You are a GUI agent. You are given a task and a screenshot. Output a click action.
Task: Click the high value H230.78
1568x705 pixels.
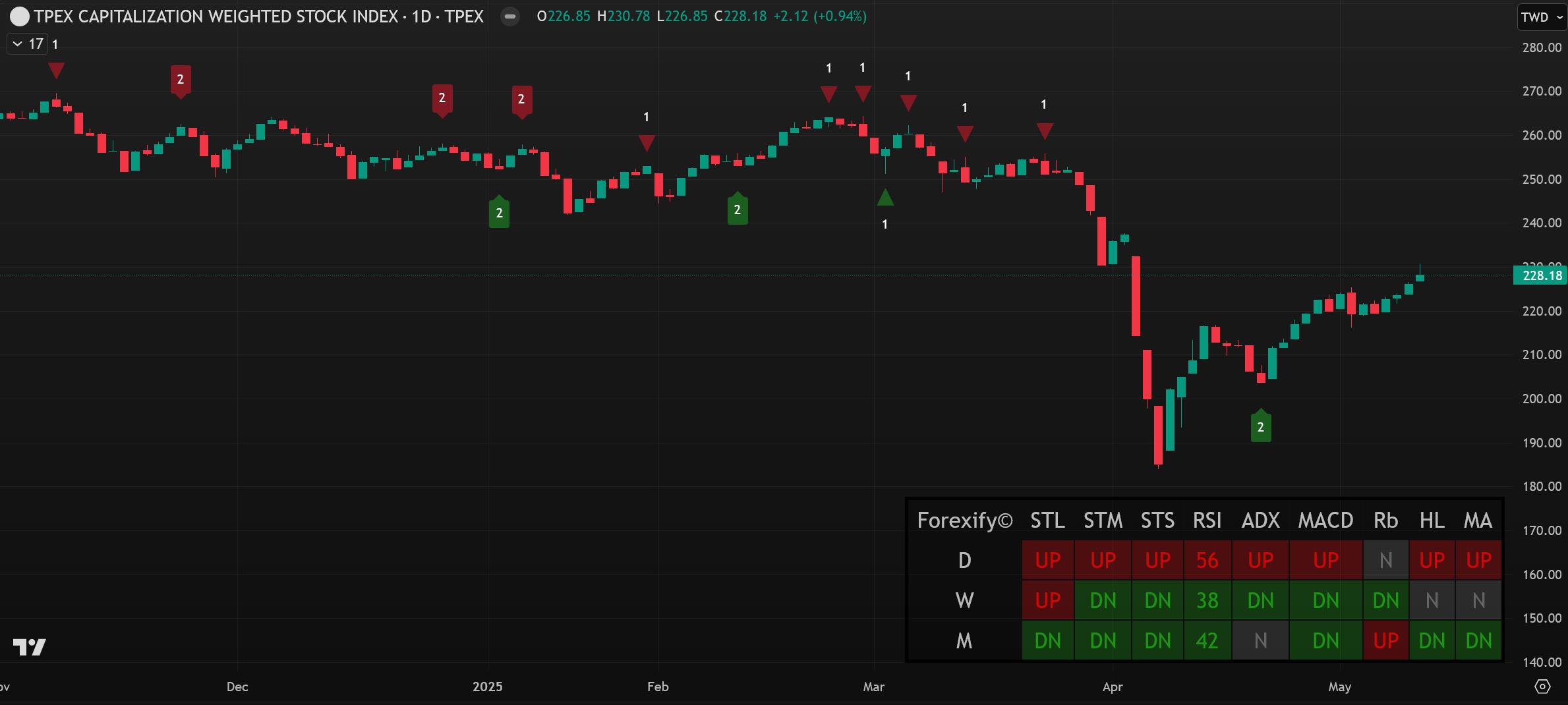coord(623,16)
